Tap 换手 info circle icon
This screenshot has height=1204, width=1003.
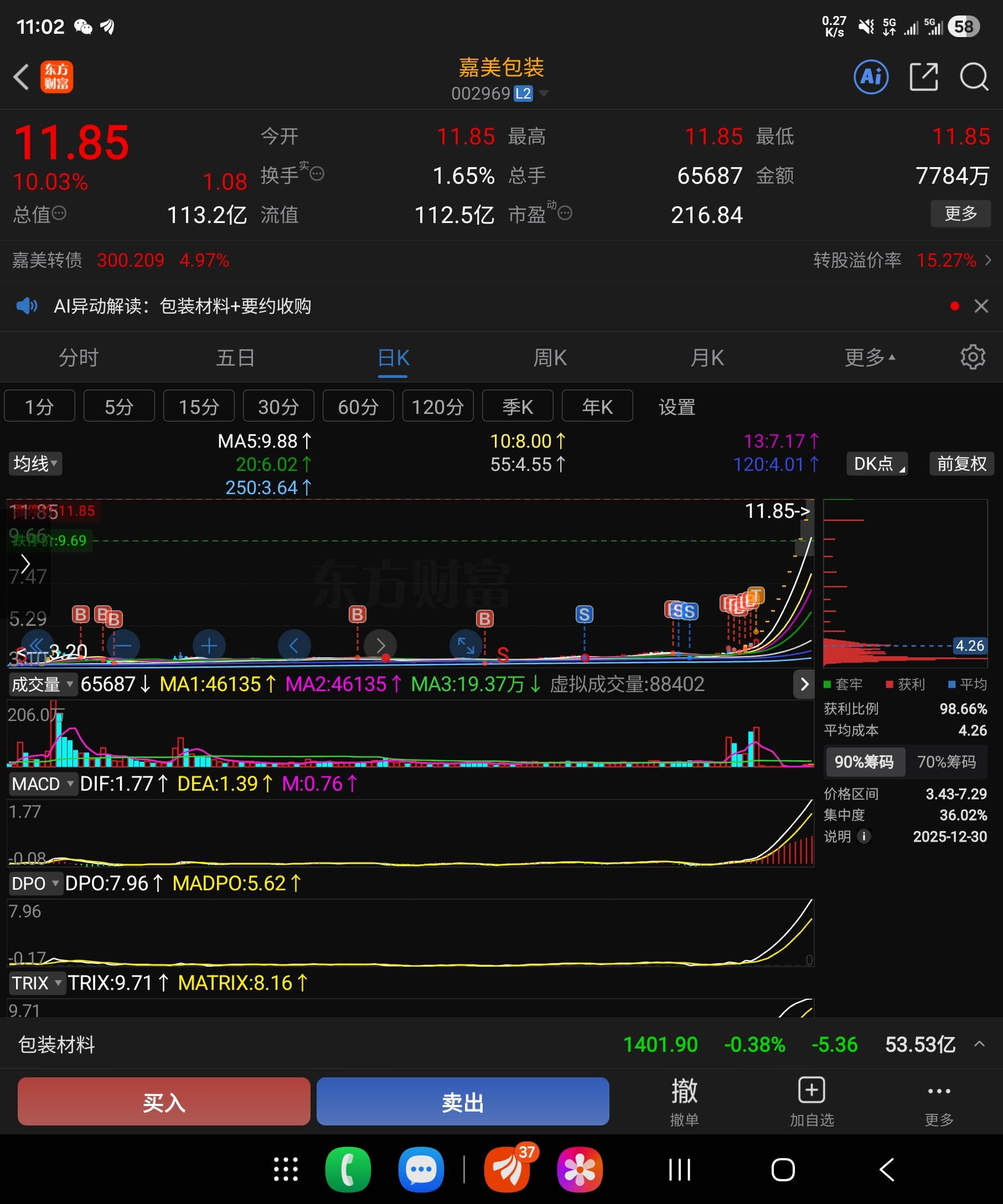[317, 174]
